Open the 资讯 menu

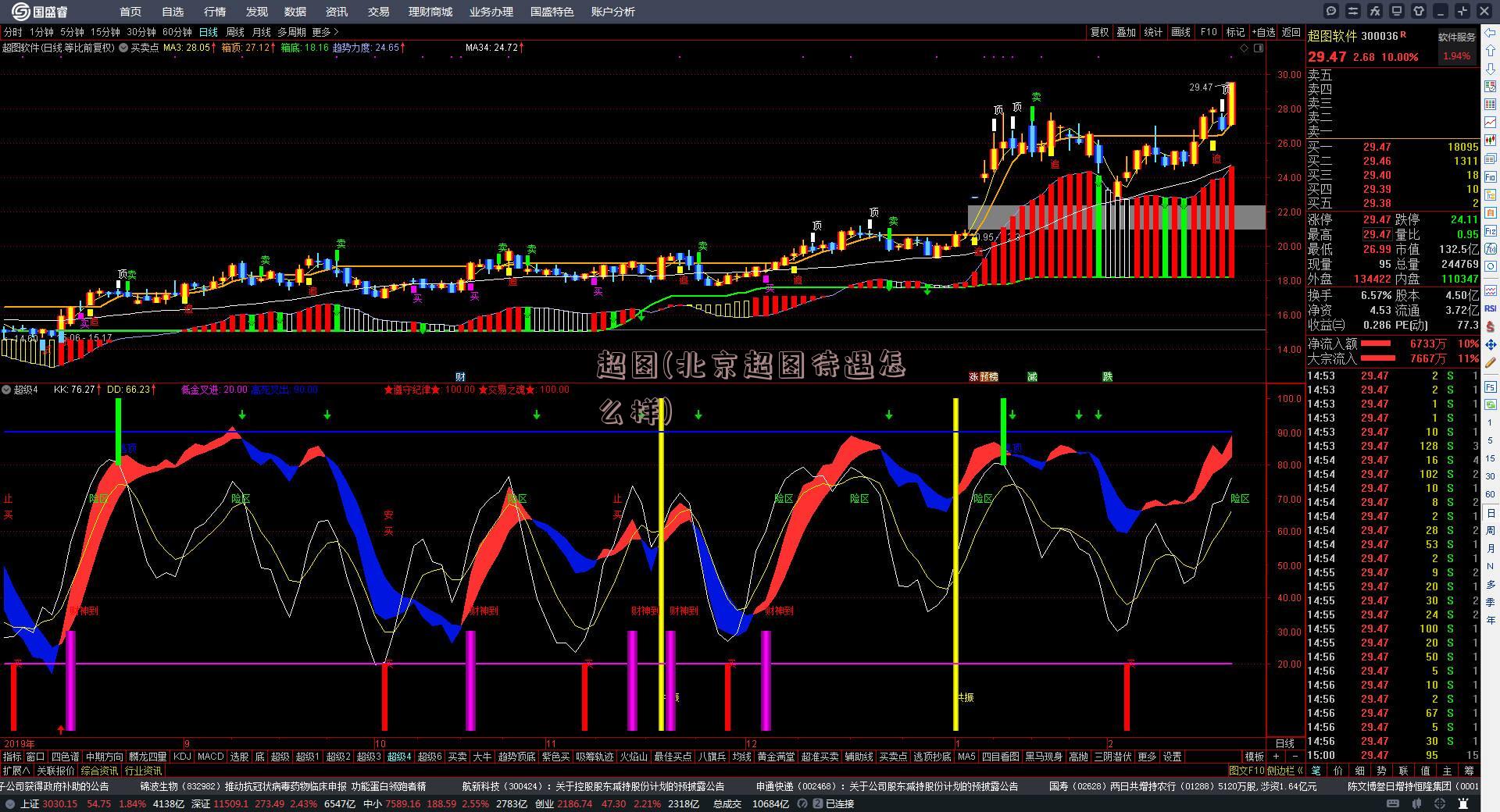pyautogui.click(x=337, y=12)
